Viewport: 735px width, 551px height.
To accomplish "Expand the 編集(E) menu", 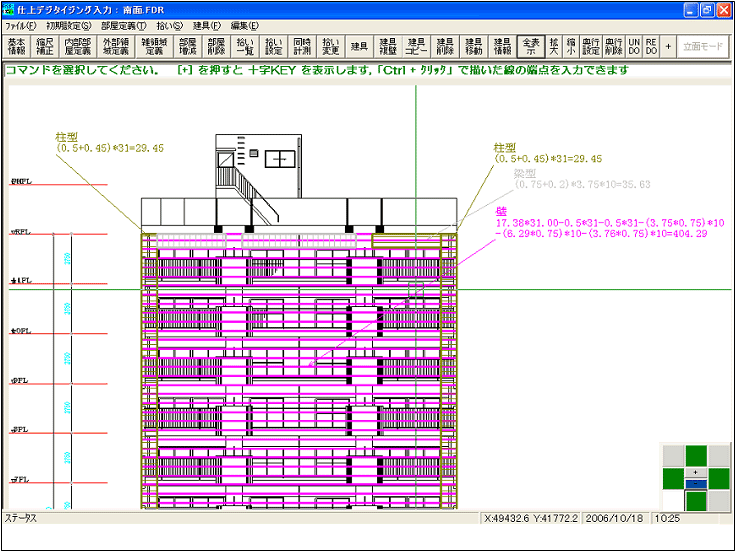I will point(245,25).
